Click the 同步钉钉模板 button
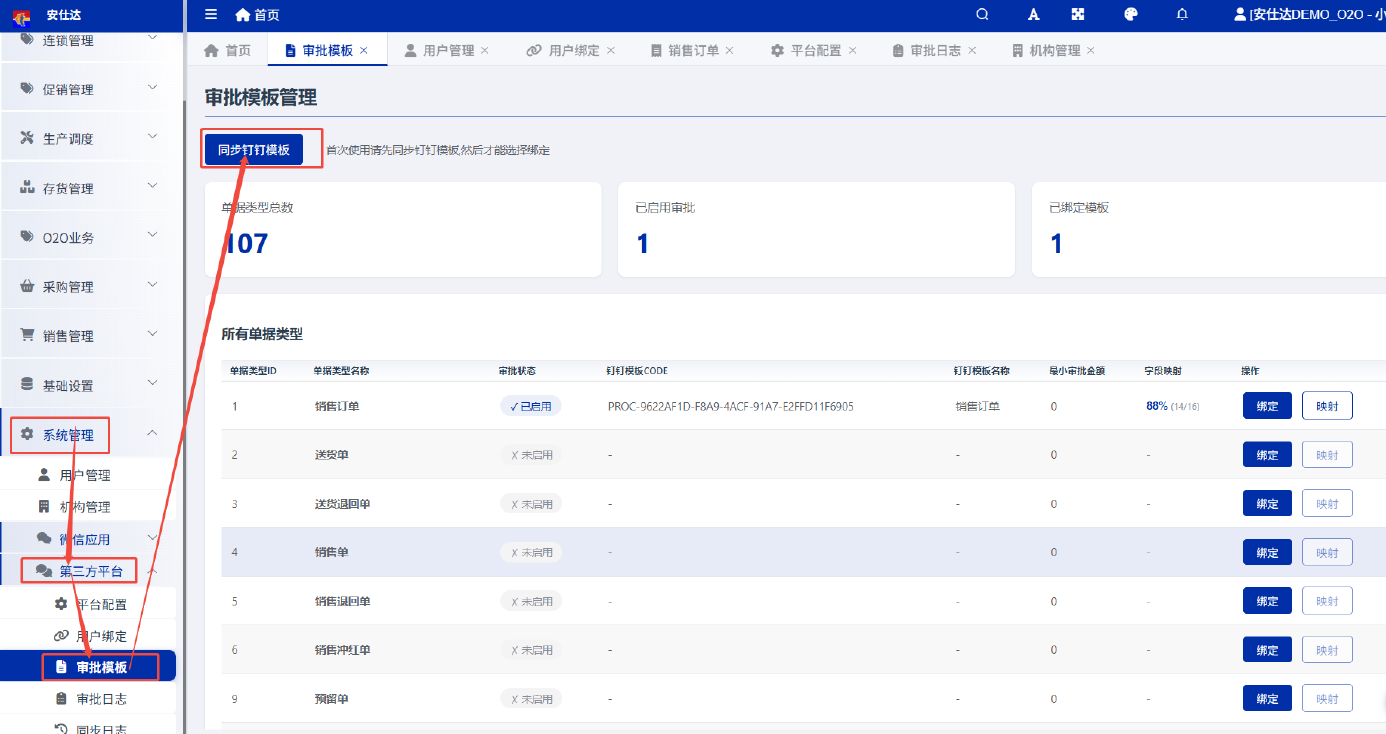The height and width of the screenshot is (734, 1386). 254,150
